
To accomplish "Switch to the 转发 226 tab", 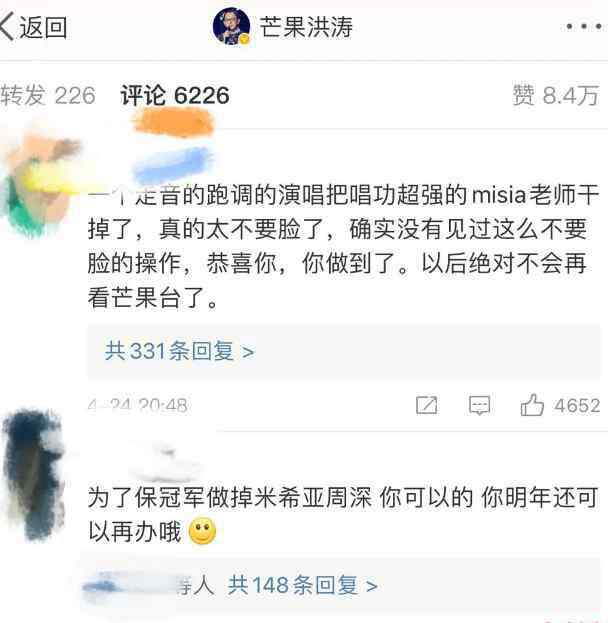I will tap(48, 95).
